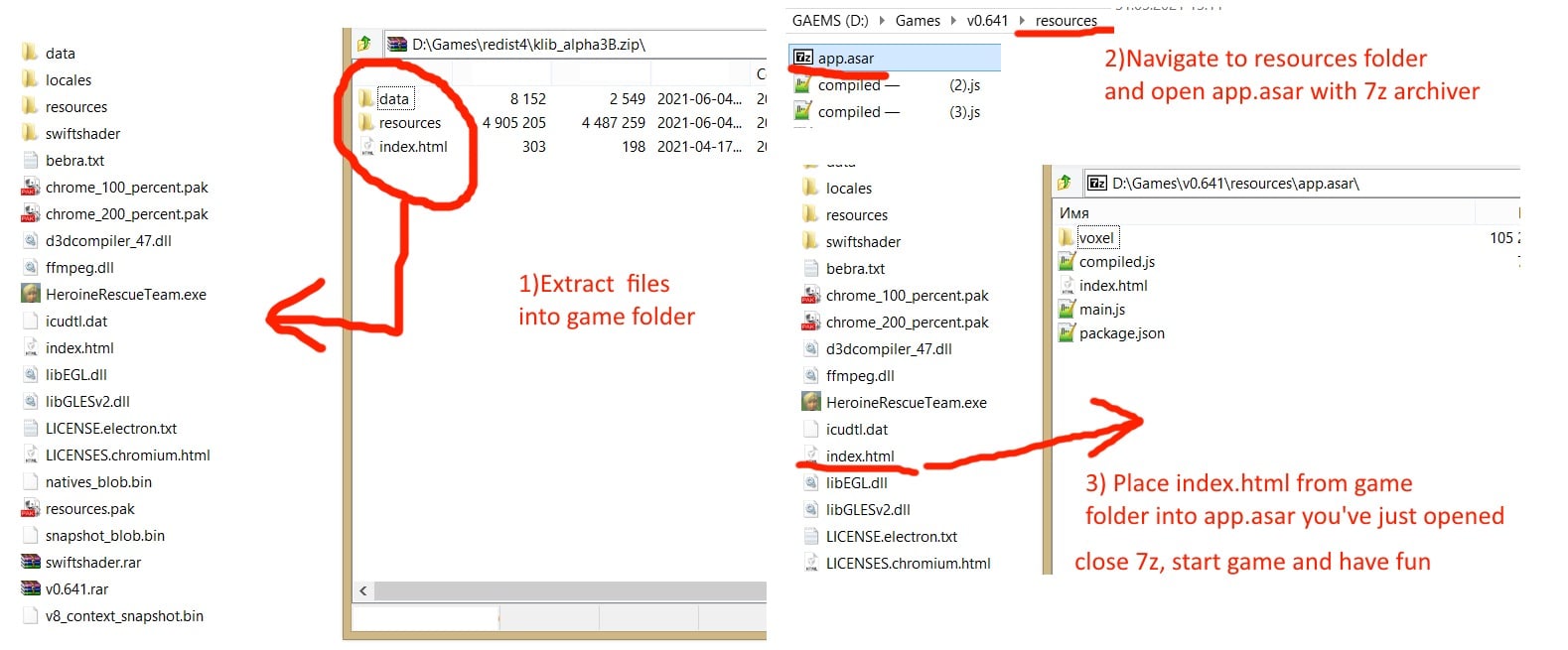Click the package.json file icon
Image resolution: width=1568 pixels, height=650 pixels.
point(1067,332)
